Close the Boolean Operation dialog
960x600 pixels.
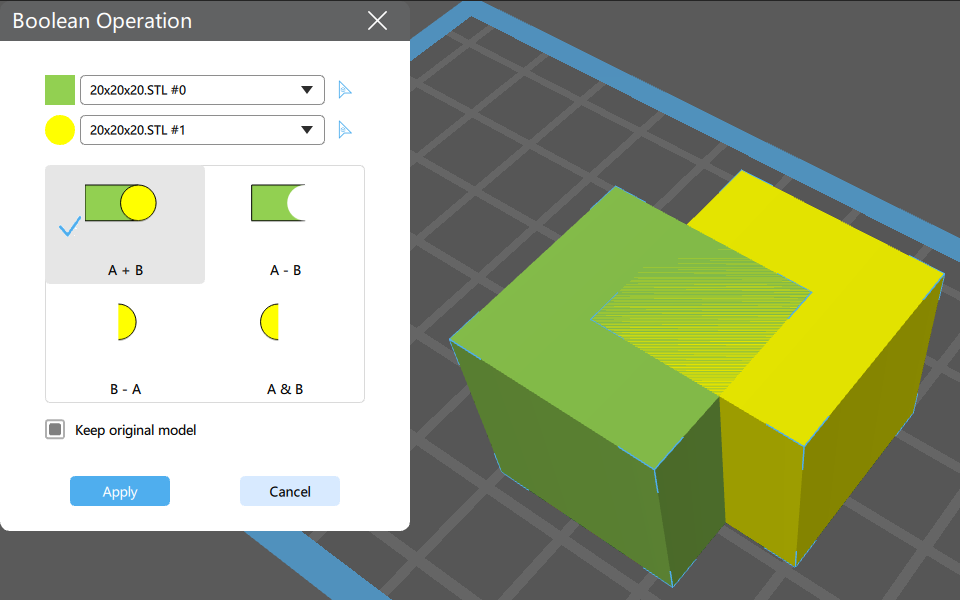point(377,21)
